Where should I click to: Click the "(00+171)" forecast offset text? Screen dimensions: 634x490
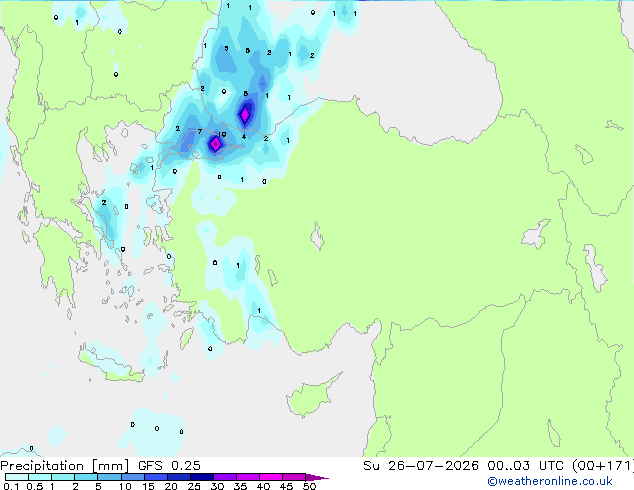(x=602, y=466)
